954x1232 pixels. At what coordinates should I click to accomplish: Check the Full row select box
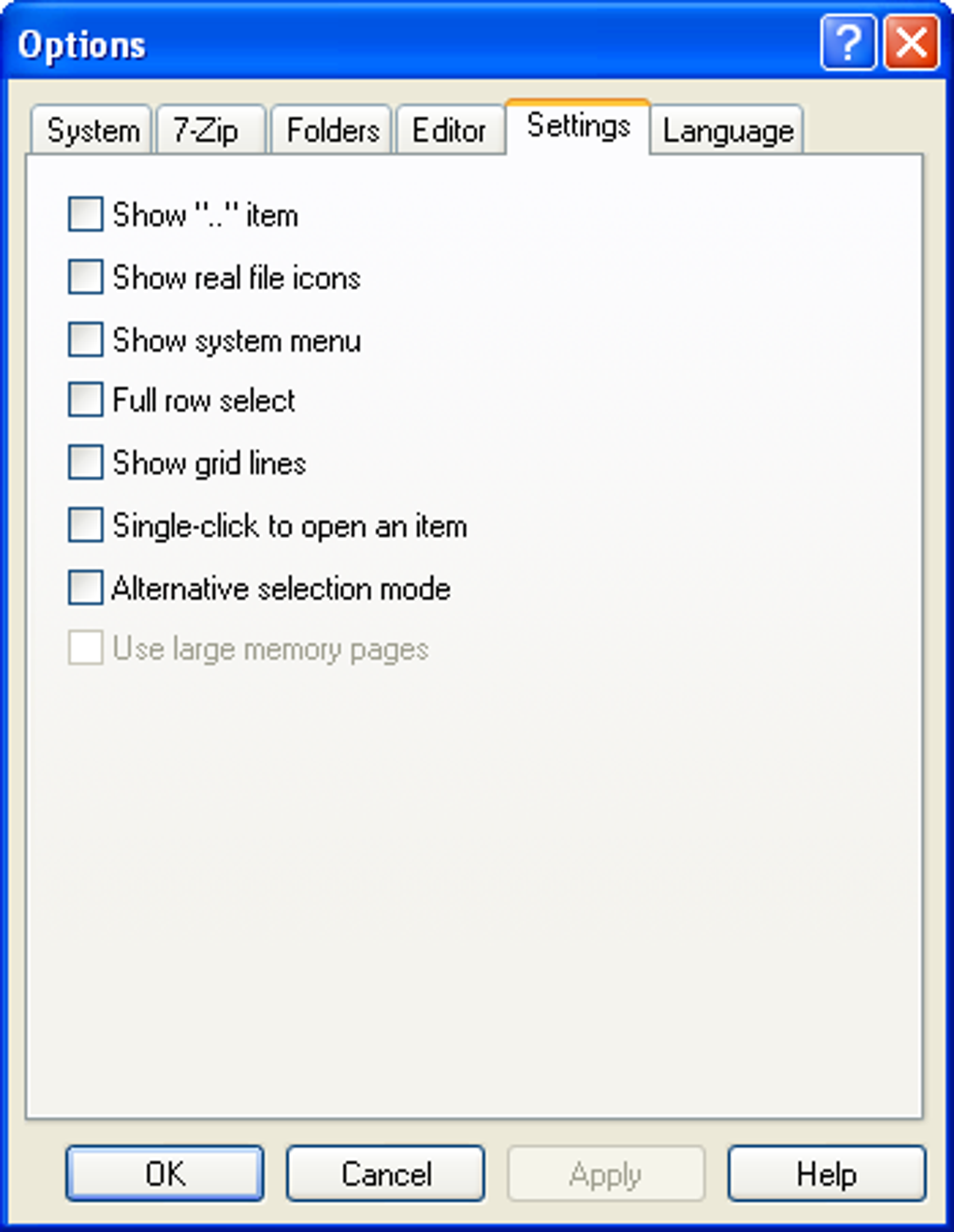(85, 400)
